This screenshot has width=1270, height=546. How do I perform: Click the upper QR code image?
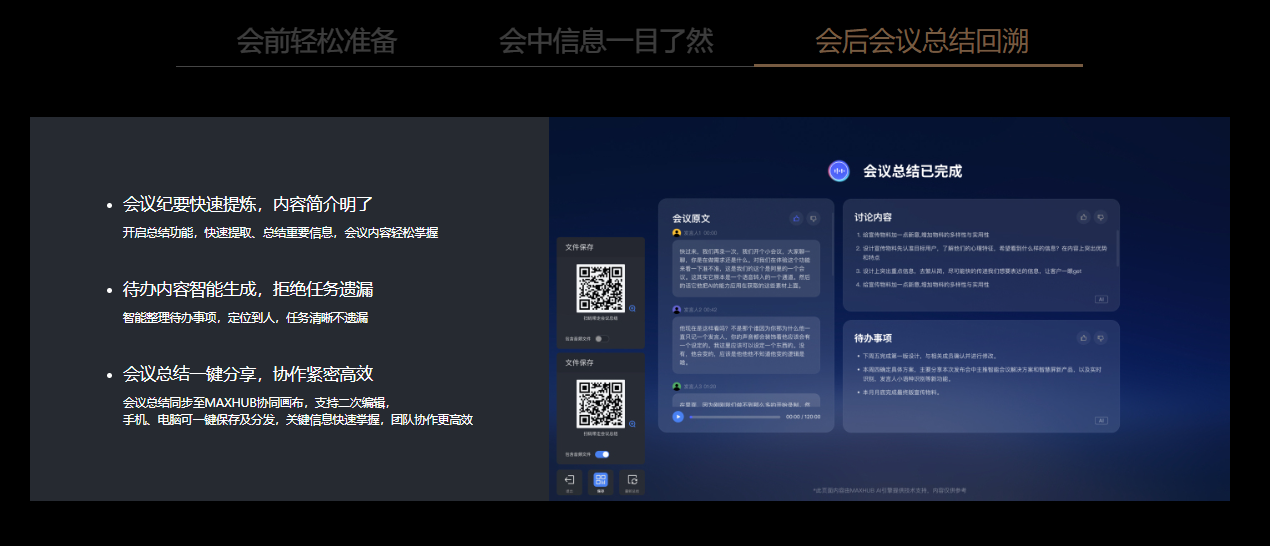600,288
